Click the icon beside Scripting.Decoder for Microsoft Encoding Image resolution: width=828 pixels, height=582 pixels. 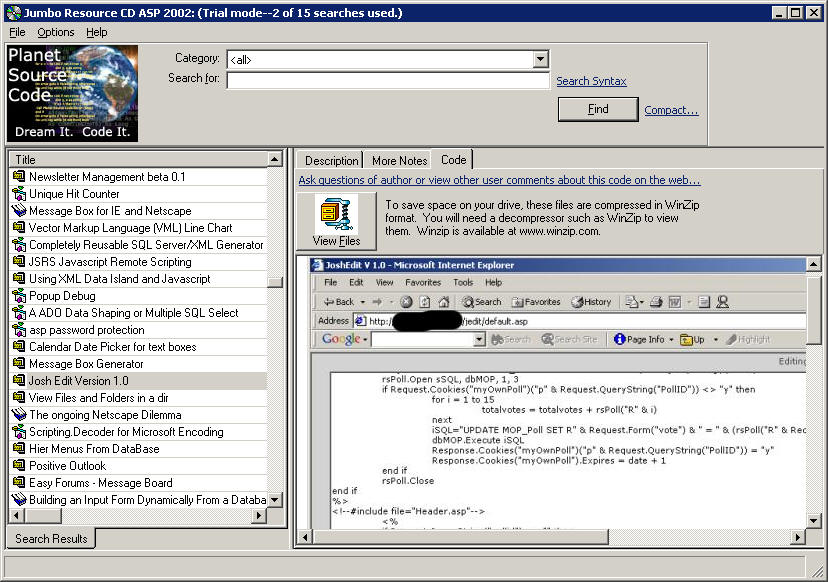pyautogui.click(x=19, y=431)
